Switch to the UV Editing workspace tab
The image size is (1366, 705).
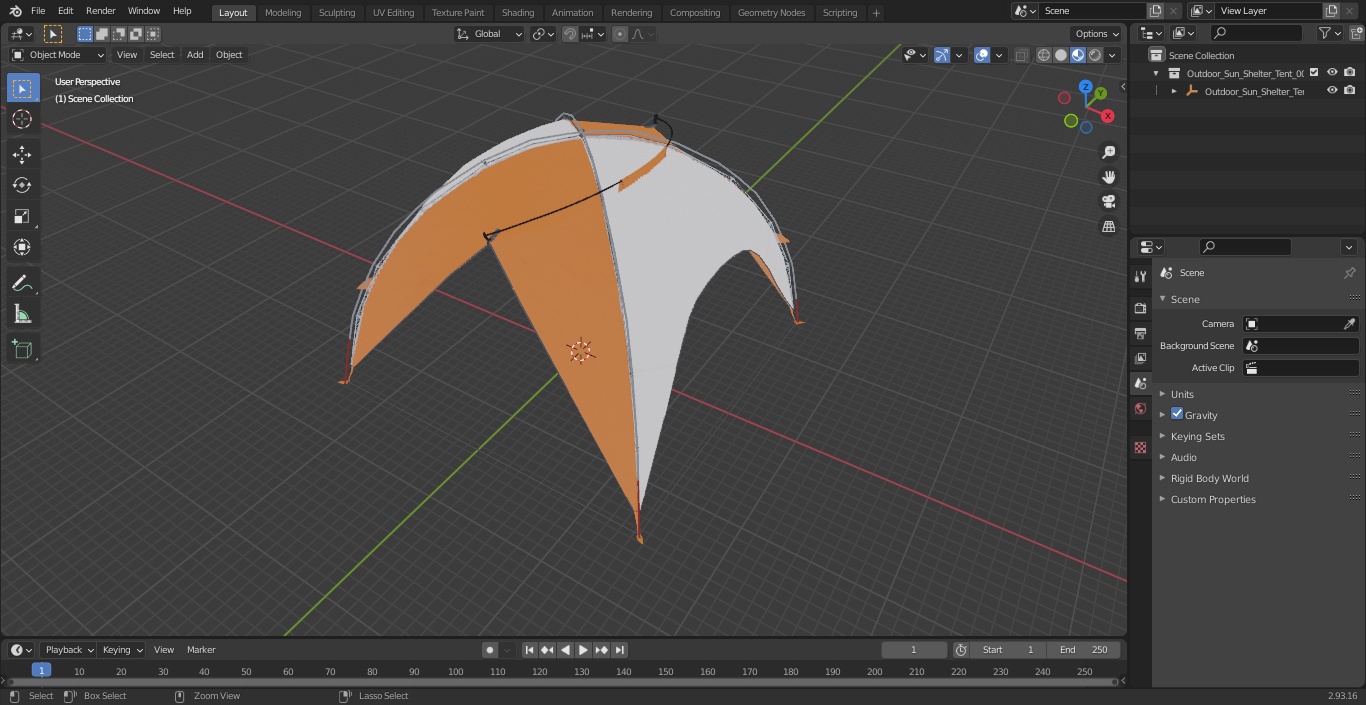coord(393,12)
